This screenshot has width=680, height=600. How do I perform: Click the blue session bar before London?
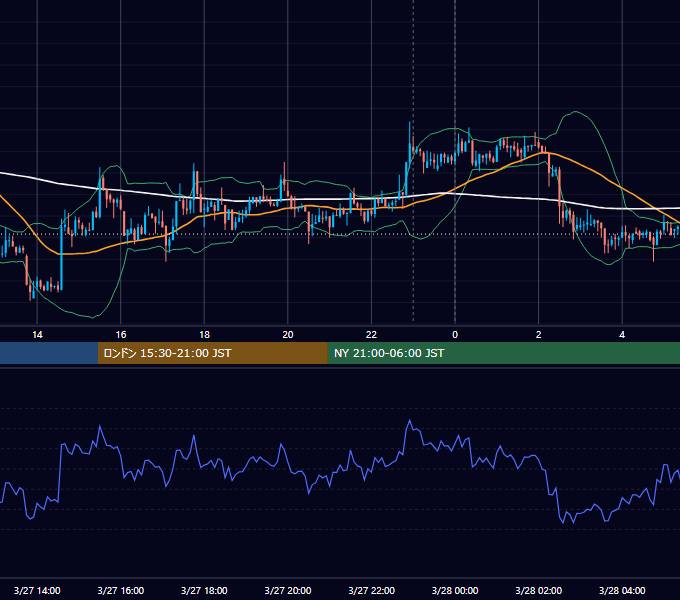point(49,353)
